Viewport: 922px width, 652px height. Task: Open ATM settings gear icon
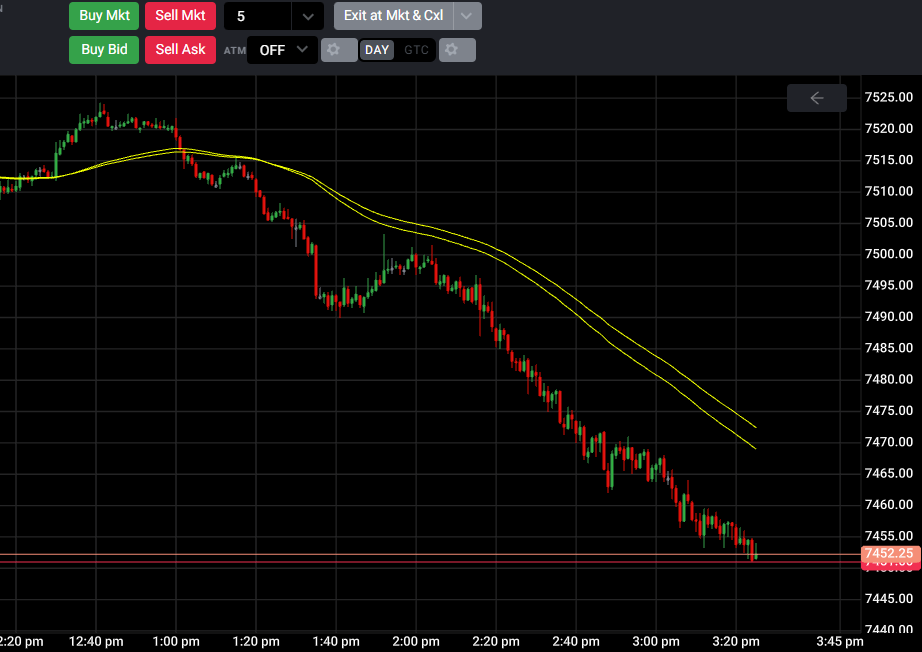point(339,50)
